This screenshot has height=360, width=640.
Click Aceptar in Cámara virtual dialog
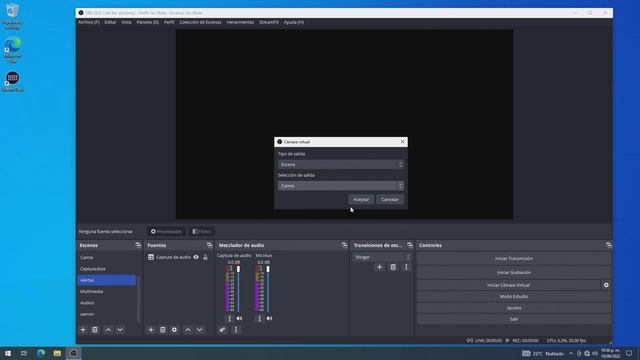[361, 200]
